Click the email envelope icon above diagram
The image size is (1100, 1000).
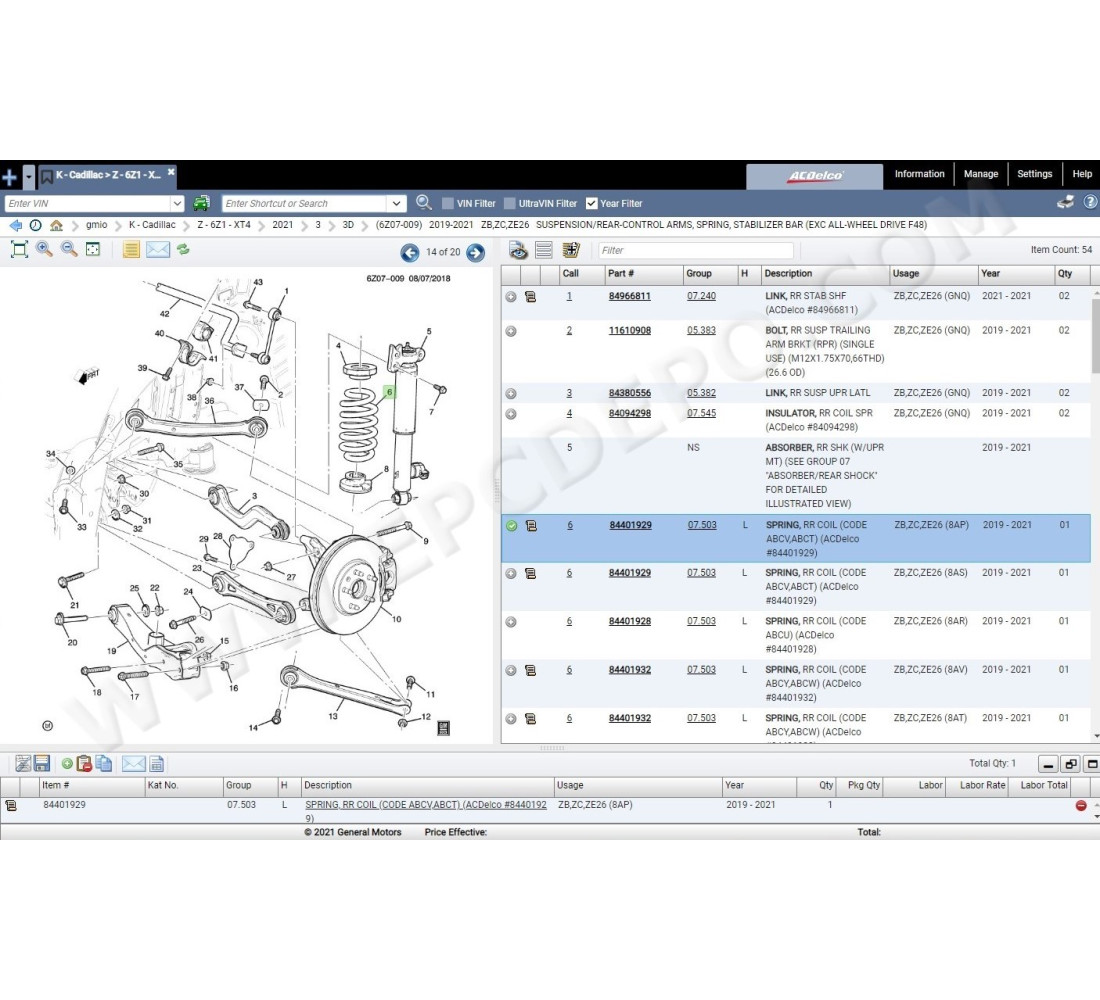tap(158, 250)
